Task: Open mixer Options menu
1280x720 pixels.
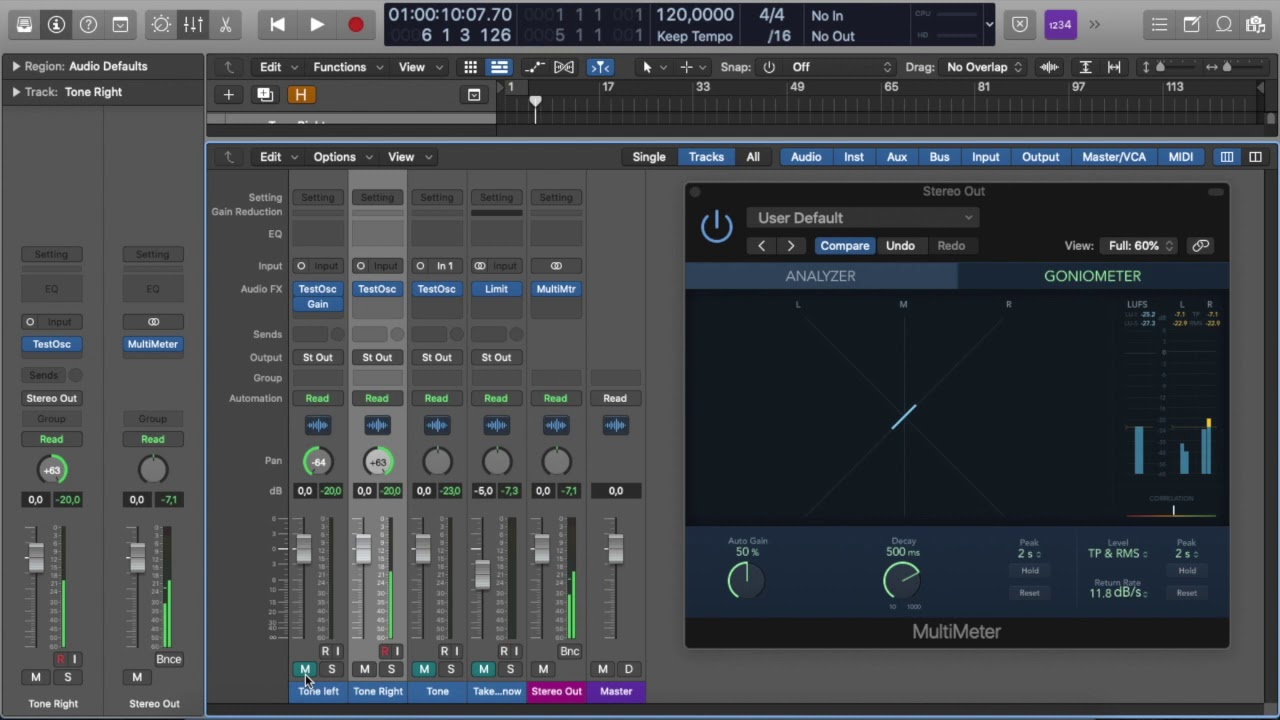Action: coord(342,157)
